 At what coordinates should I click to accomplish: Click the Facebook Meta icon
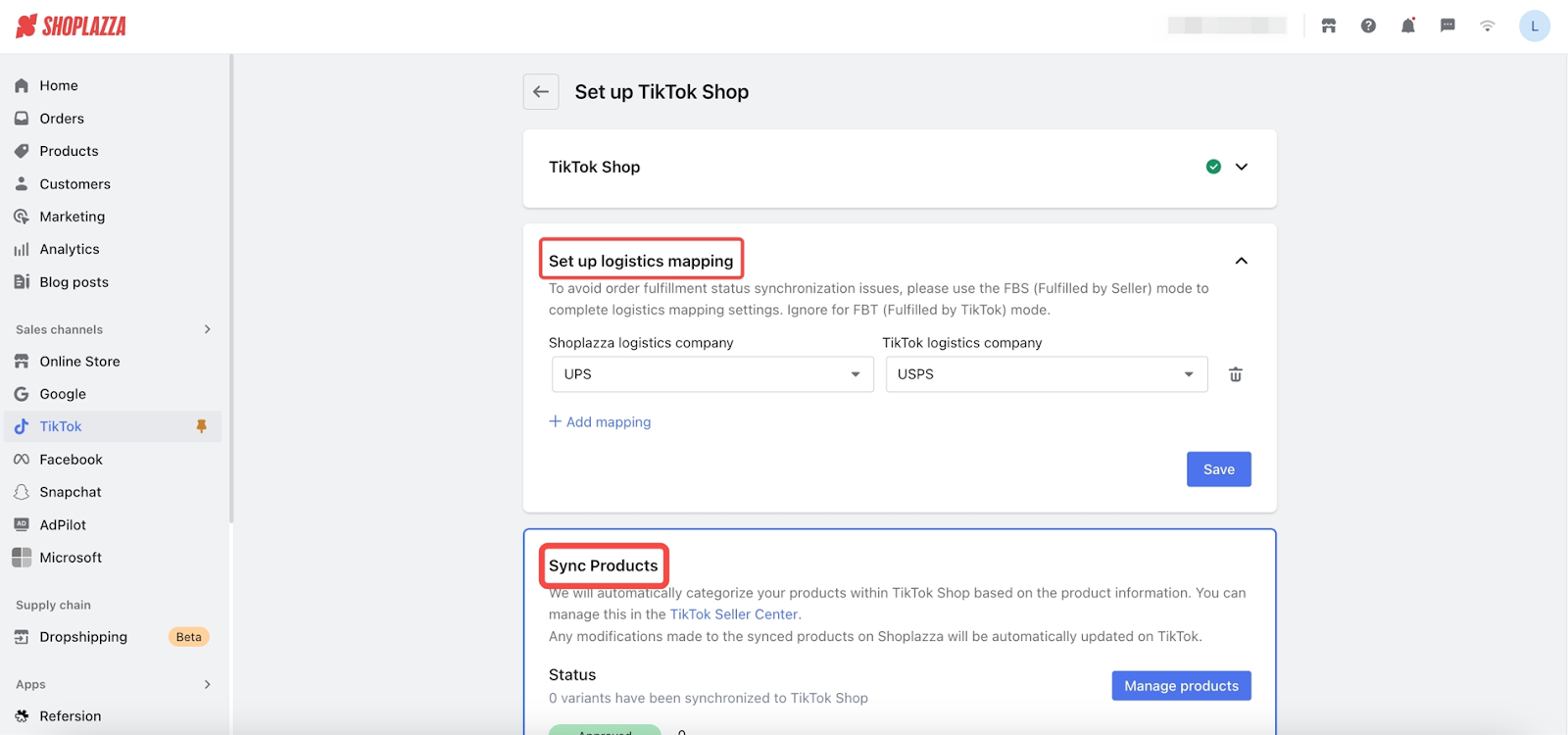(22, 460)
